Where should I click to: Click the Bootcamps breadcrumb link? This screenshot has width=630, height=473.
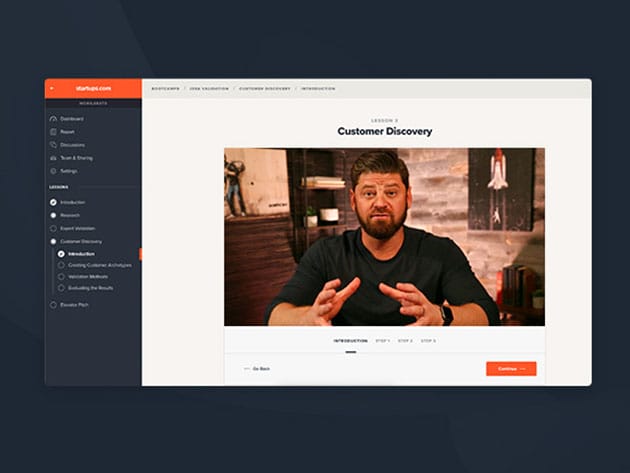coord(166,88)
